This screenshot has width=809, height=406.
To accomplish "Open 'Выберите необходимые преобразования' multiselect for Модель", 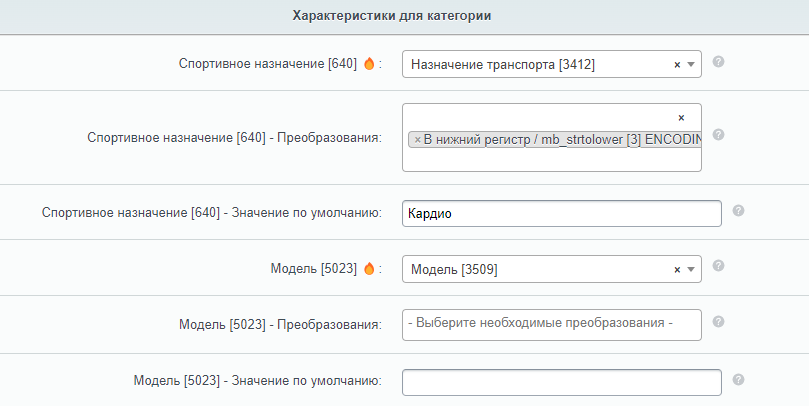I will coord(552,325).
